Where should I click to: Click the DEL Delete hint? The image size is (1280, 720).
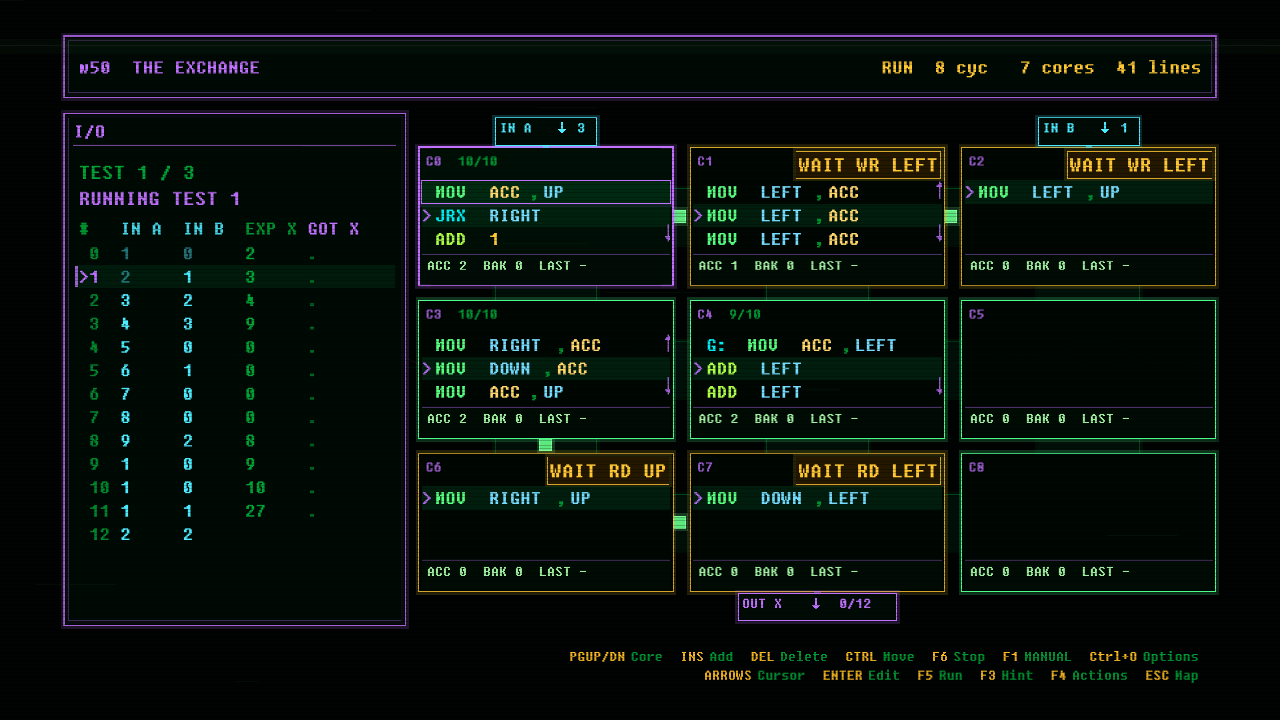pos(789,657)
